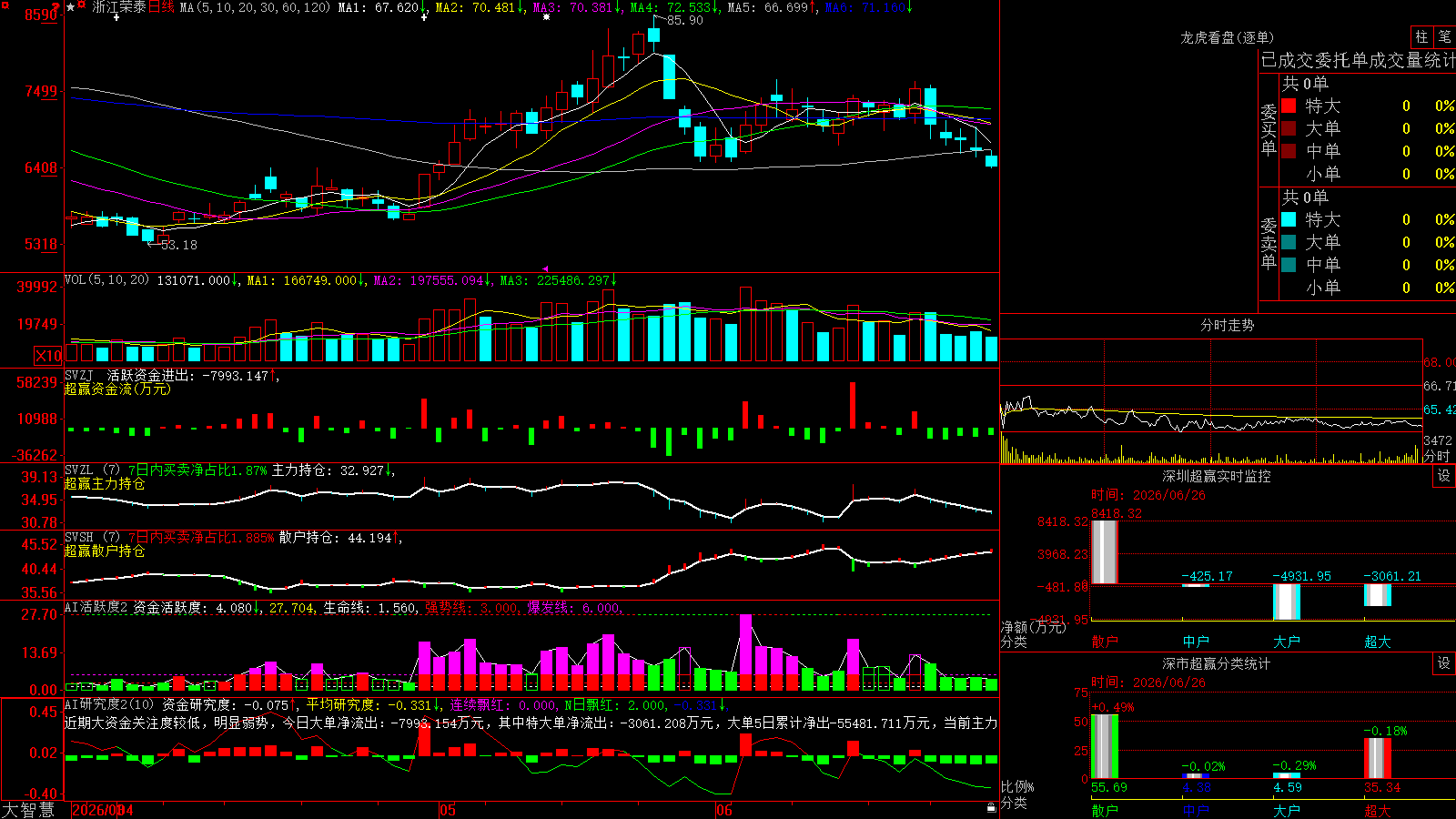Click the -3061.21 超大 bar
The height and width of the screenshot is (819, 1456).
1378,595
